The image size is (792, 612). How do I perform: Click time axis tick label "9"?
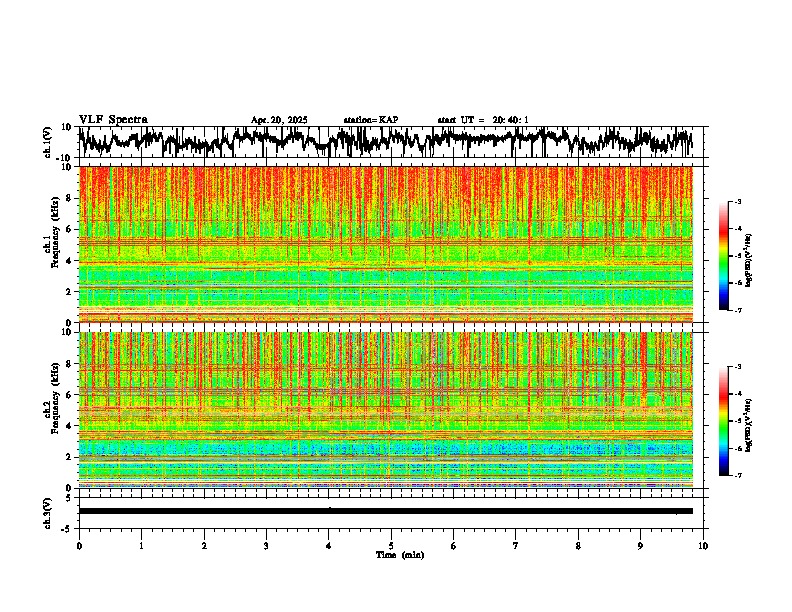pyautogui.click(x=640, y=546)
